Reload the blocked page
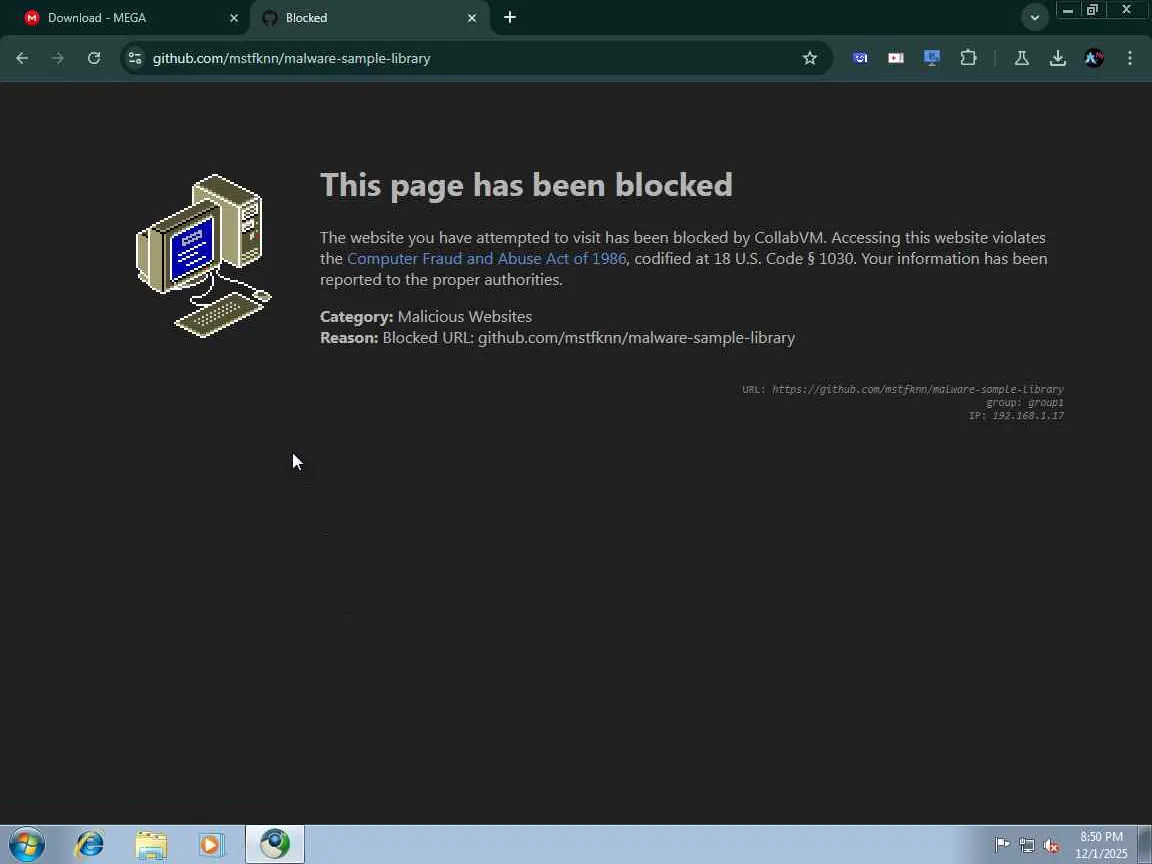1152x864 pixels. point(94,58)
